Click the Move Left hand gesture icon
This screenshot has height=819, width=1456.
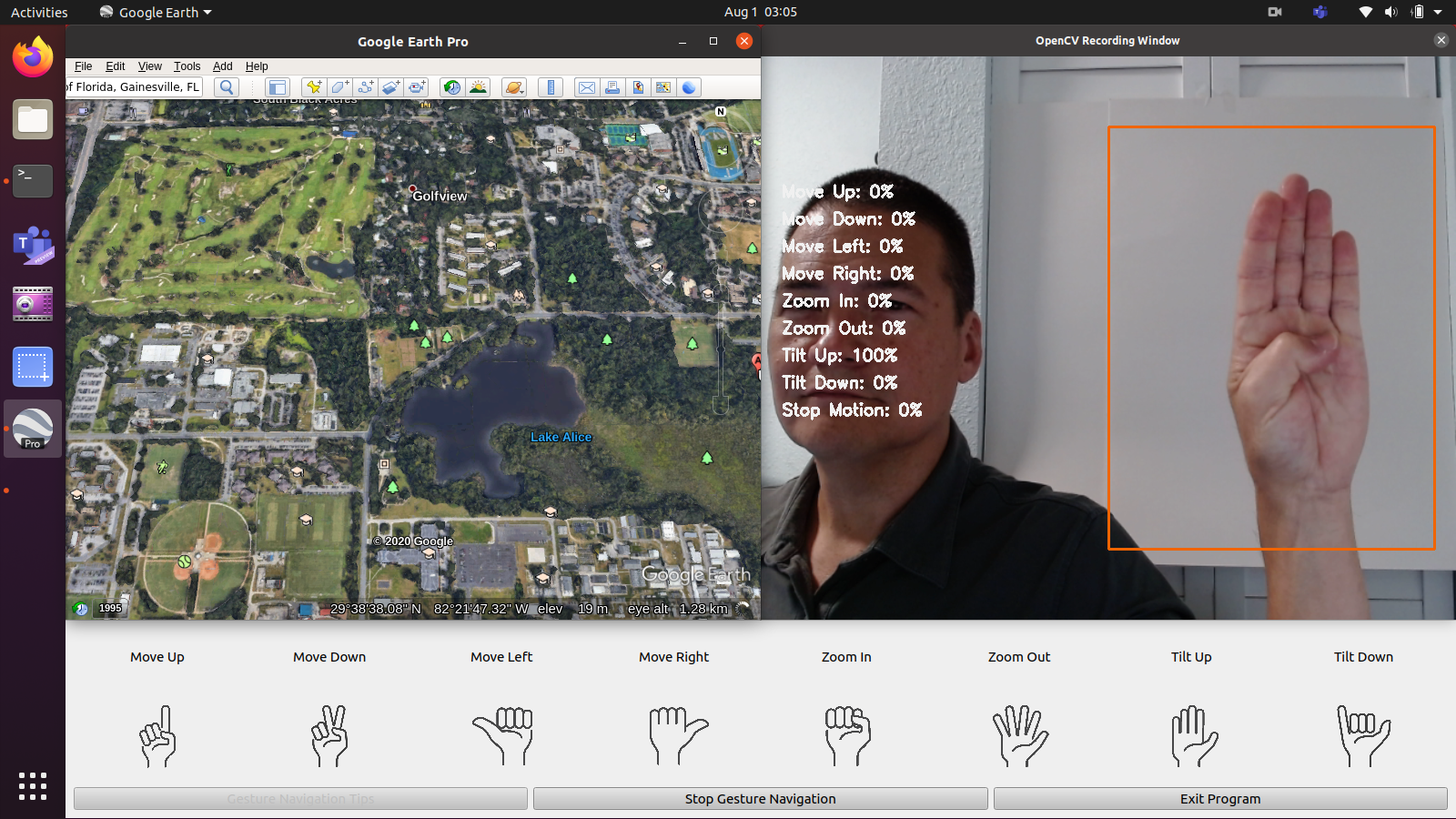click(502, 735)
